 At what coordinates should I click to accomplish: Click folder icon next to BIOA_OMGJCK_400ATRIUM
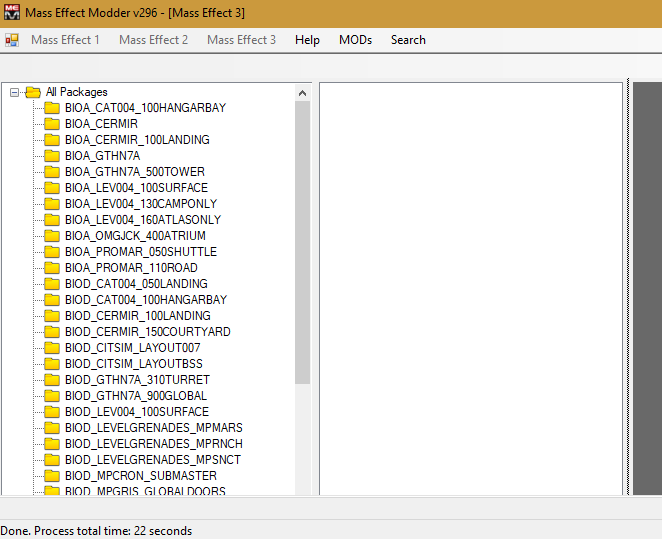coord(52,236)
